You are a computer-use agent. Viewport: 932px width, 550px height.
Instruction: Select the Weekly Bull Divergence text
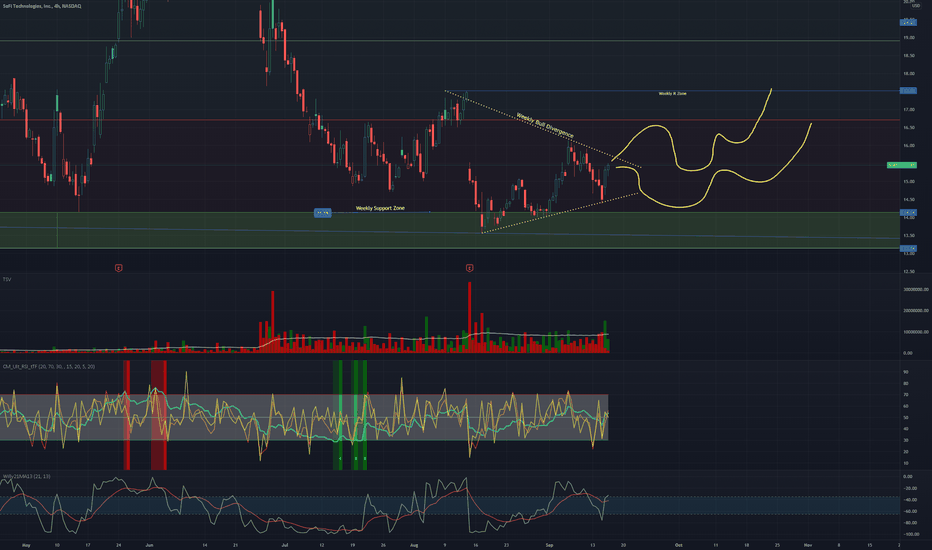coord(544,125)
